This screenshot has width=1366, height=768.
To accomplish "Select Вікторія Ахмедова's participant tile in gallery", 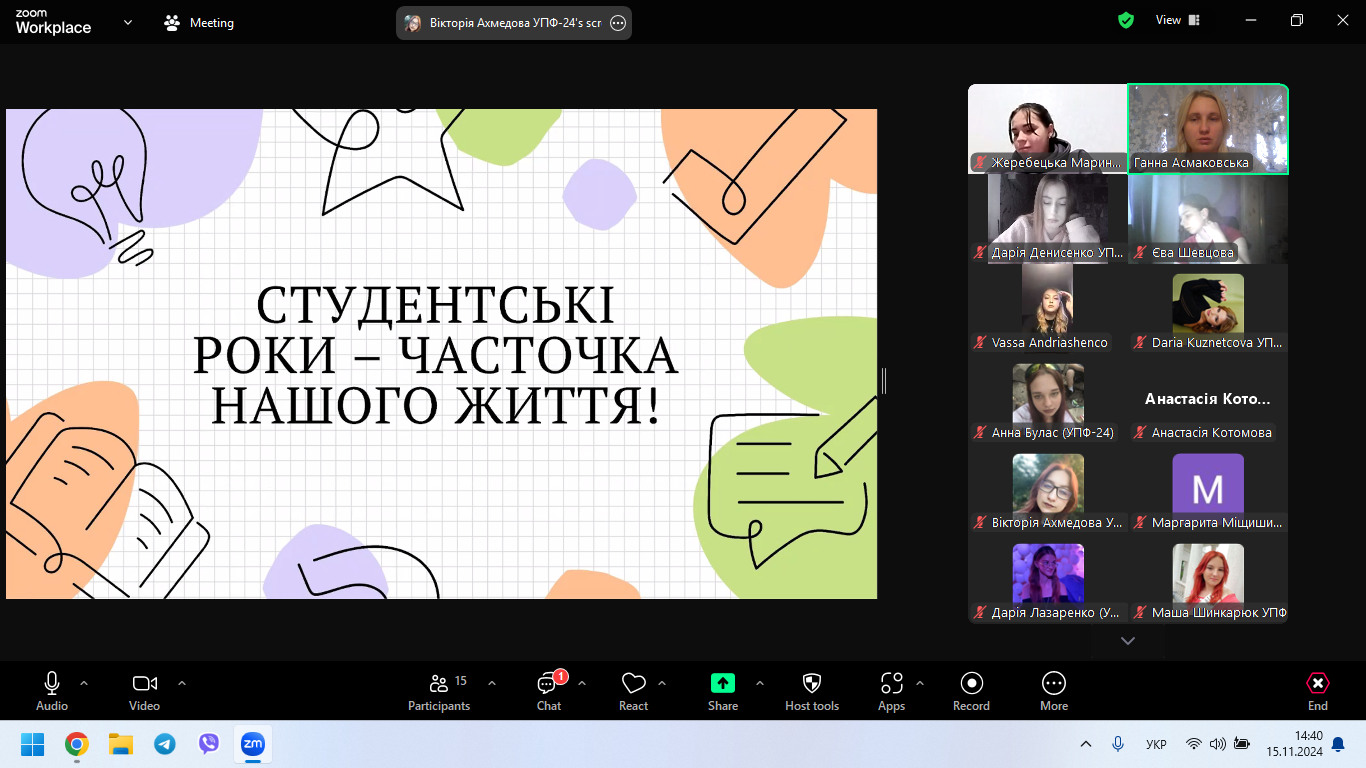I will tap(1048, 489).
